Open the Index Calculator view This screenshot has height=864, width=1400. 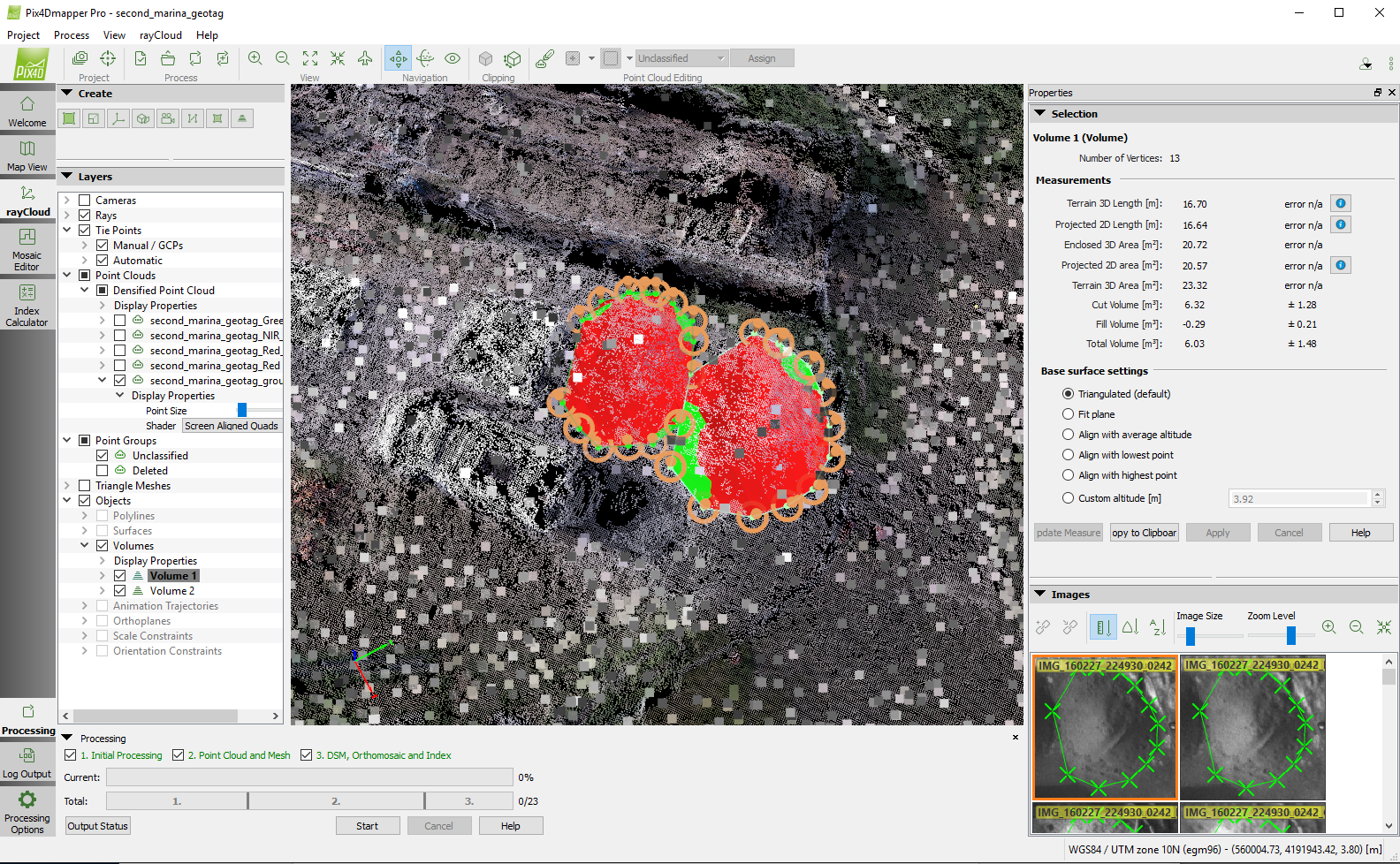click(27, 305)
